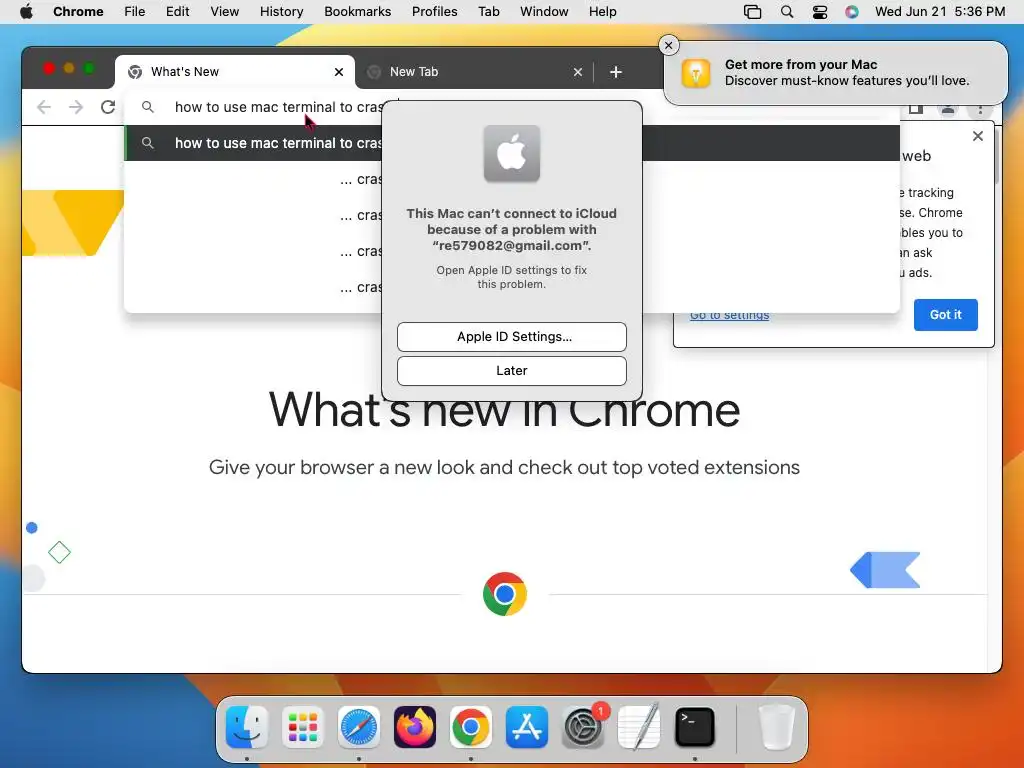The width and height of the screenshot is (1024, 768).
Task: Go forward to next page
Action: point(76,107)
